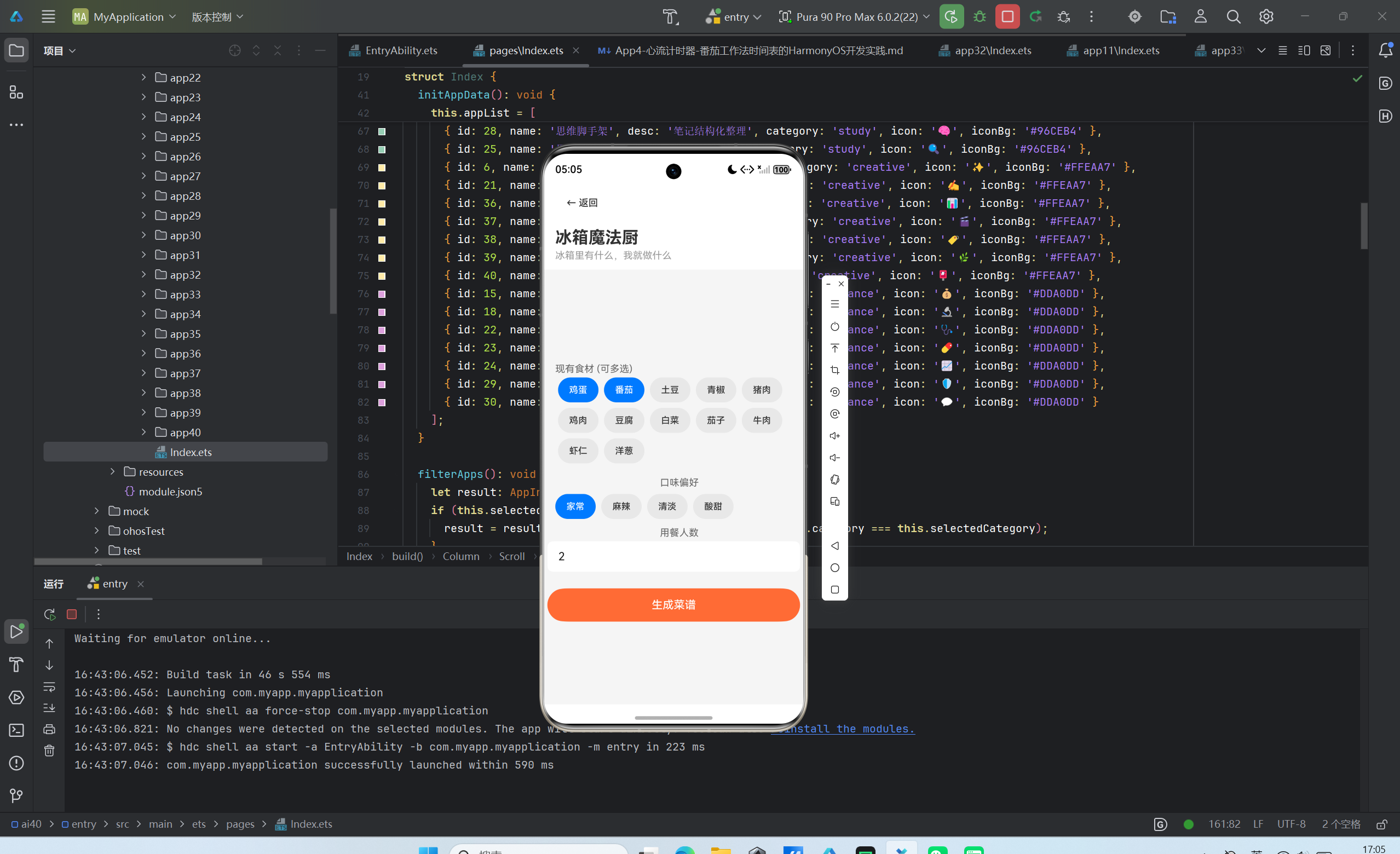Stop the running app with red square
The image size is (1400, 854).
pyautogui.click(x=1007, y=16)
